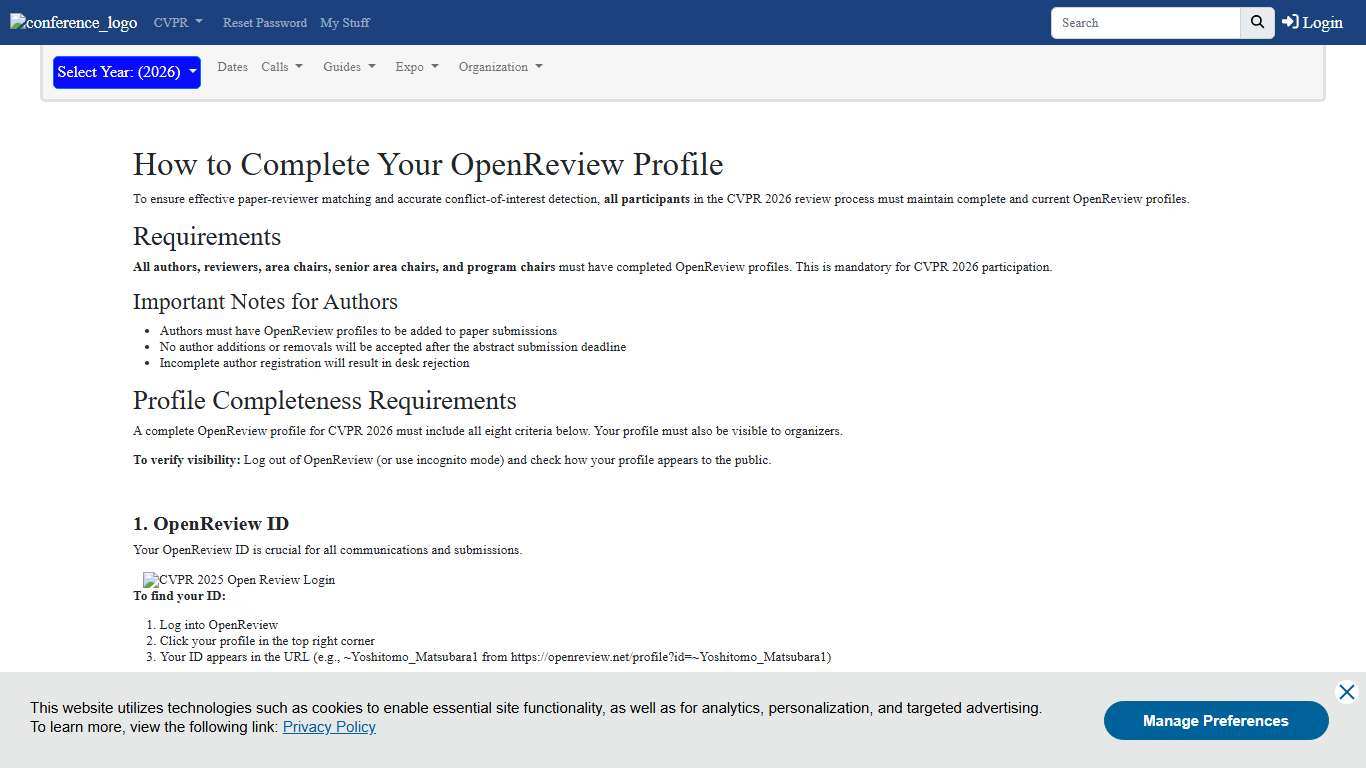Select the Dates menu item

click(232, 67)
